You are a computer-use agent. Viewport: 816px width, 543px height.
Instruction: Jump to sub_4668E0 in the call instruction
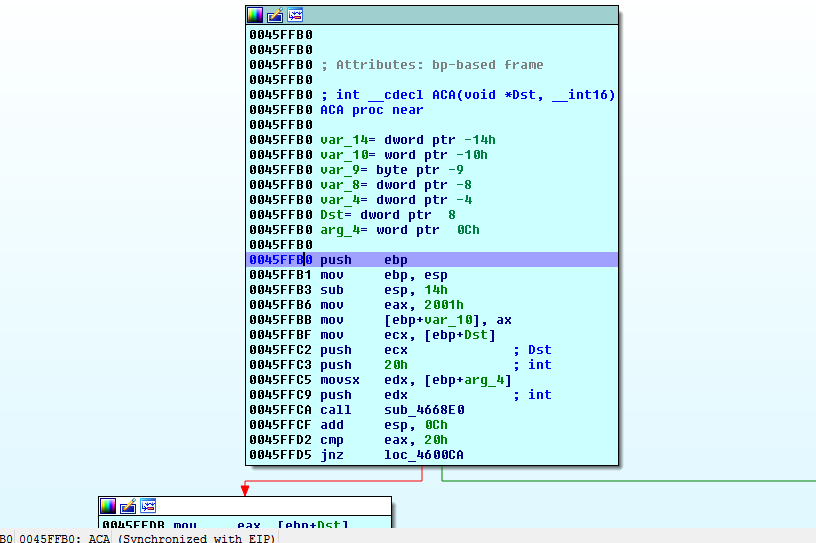[424, 410]
